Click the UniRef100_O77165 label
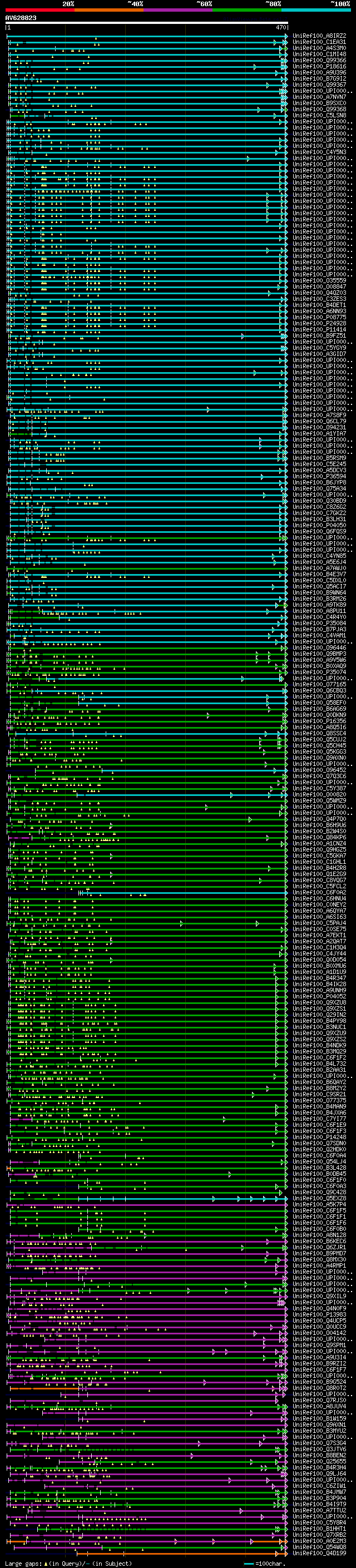The height and width of the screenshot is (1568, 356). pyautogui.click(x=319, y=684)
